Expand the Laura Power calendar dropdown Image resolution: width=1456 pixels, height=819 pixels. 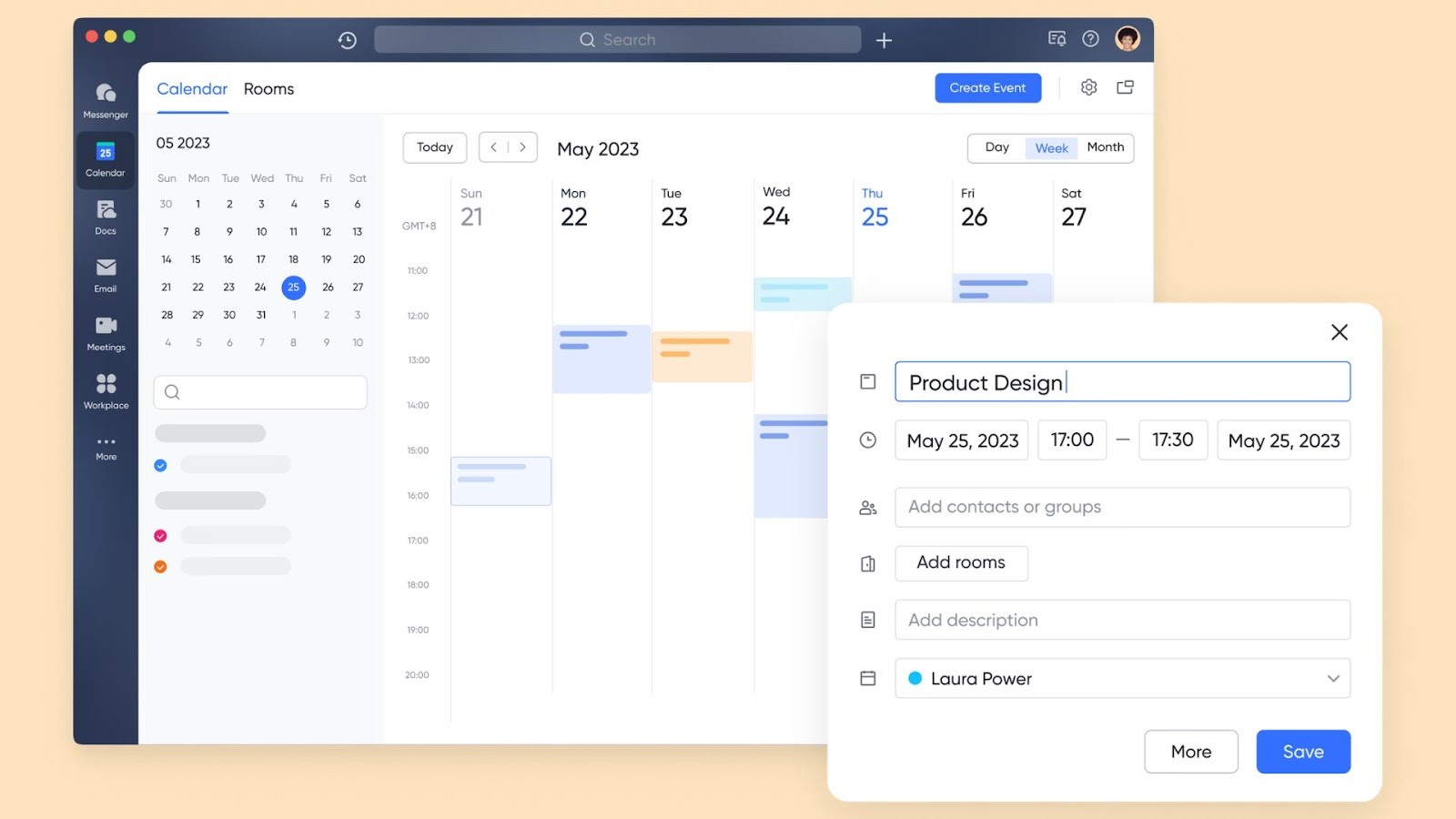click(1333, 678)
